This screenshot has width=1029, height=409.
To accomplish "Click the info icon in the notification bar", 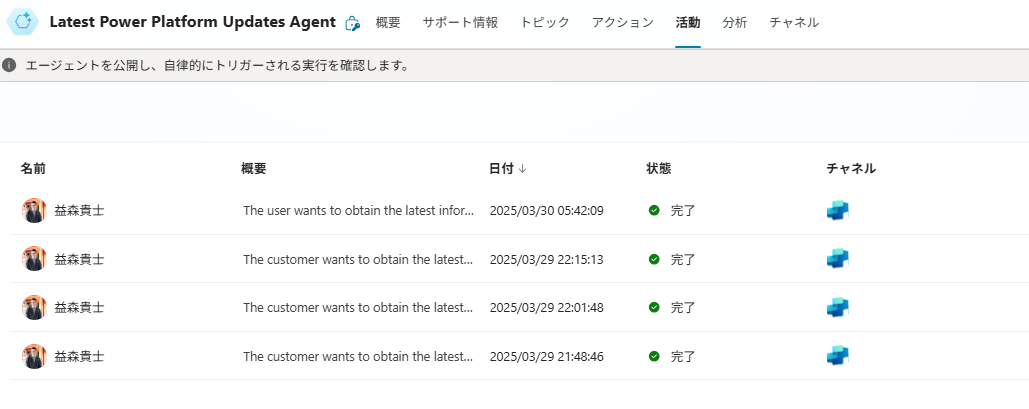I will tap(9, 65).
